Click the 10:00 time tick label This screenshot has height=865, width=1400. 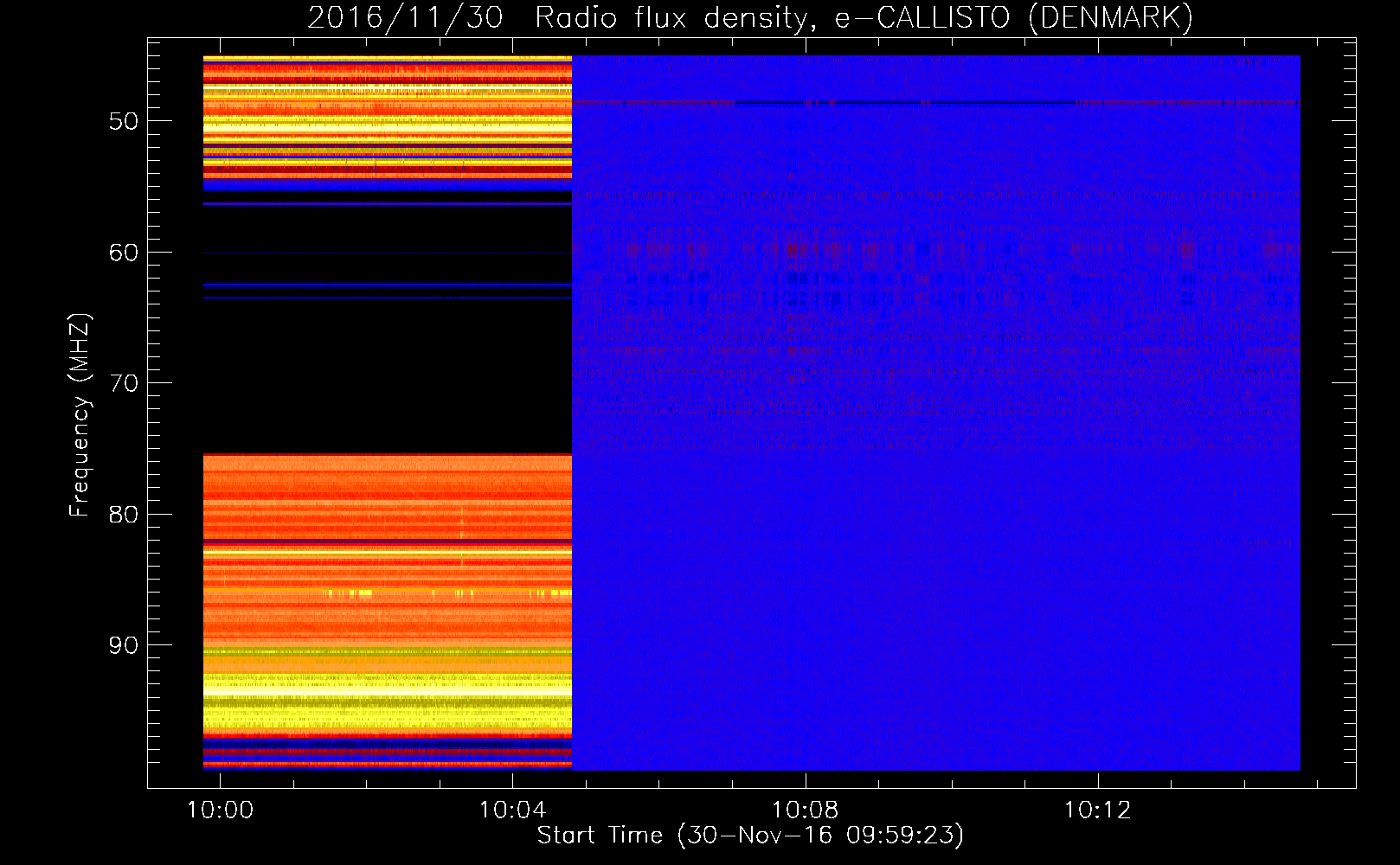[x=221, y=810]
